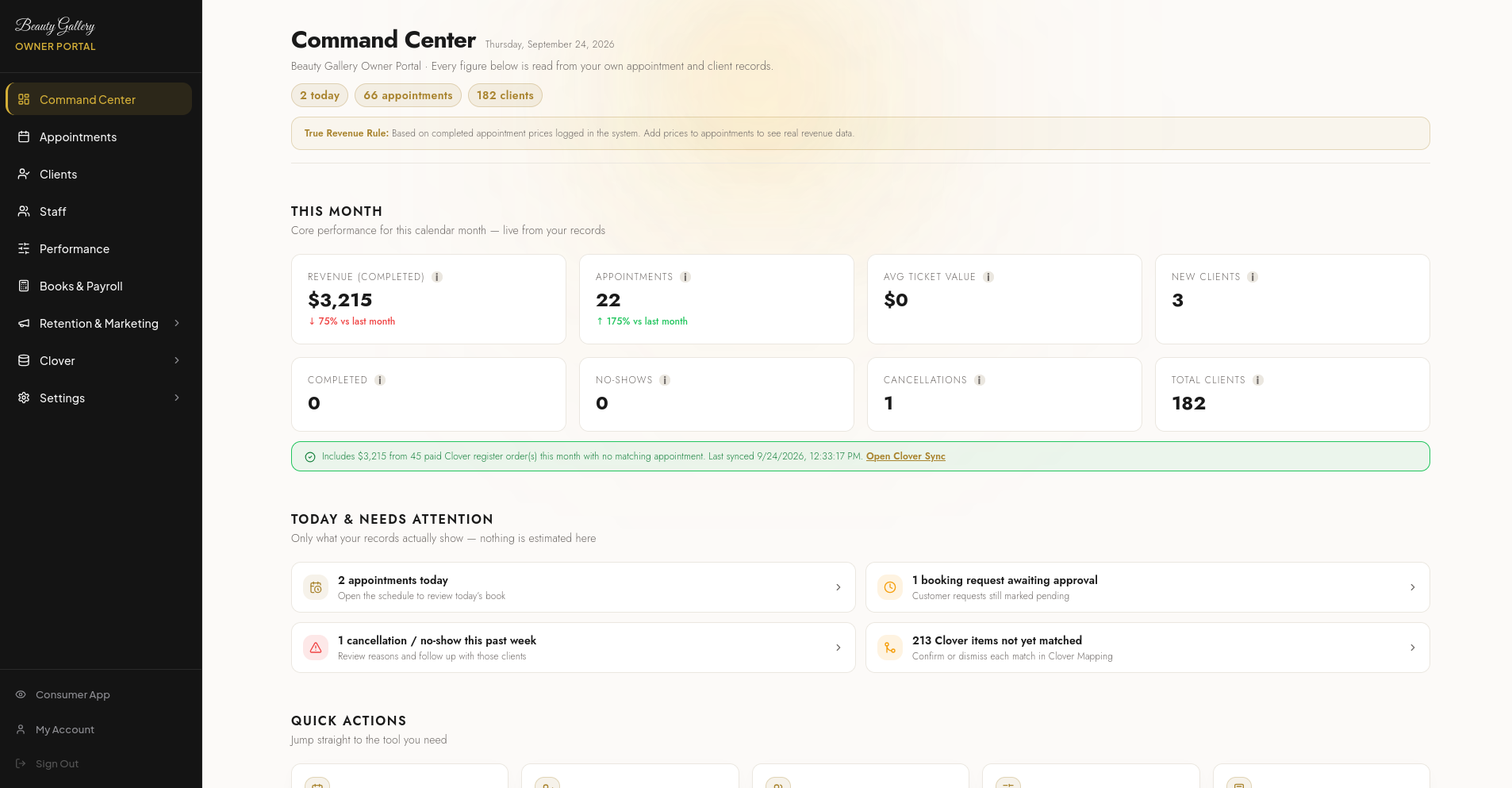Click the info icon beside Revenue (Completed)
Viewport: 1512px width, 788px height.
click(437, 277)
